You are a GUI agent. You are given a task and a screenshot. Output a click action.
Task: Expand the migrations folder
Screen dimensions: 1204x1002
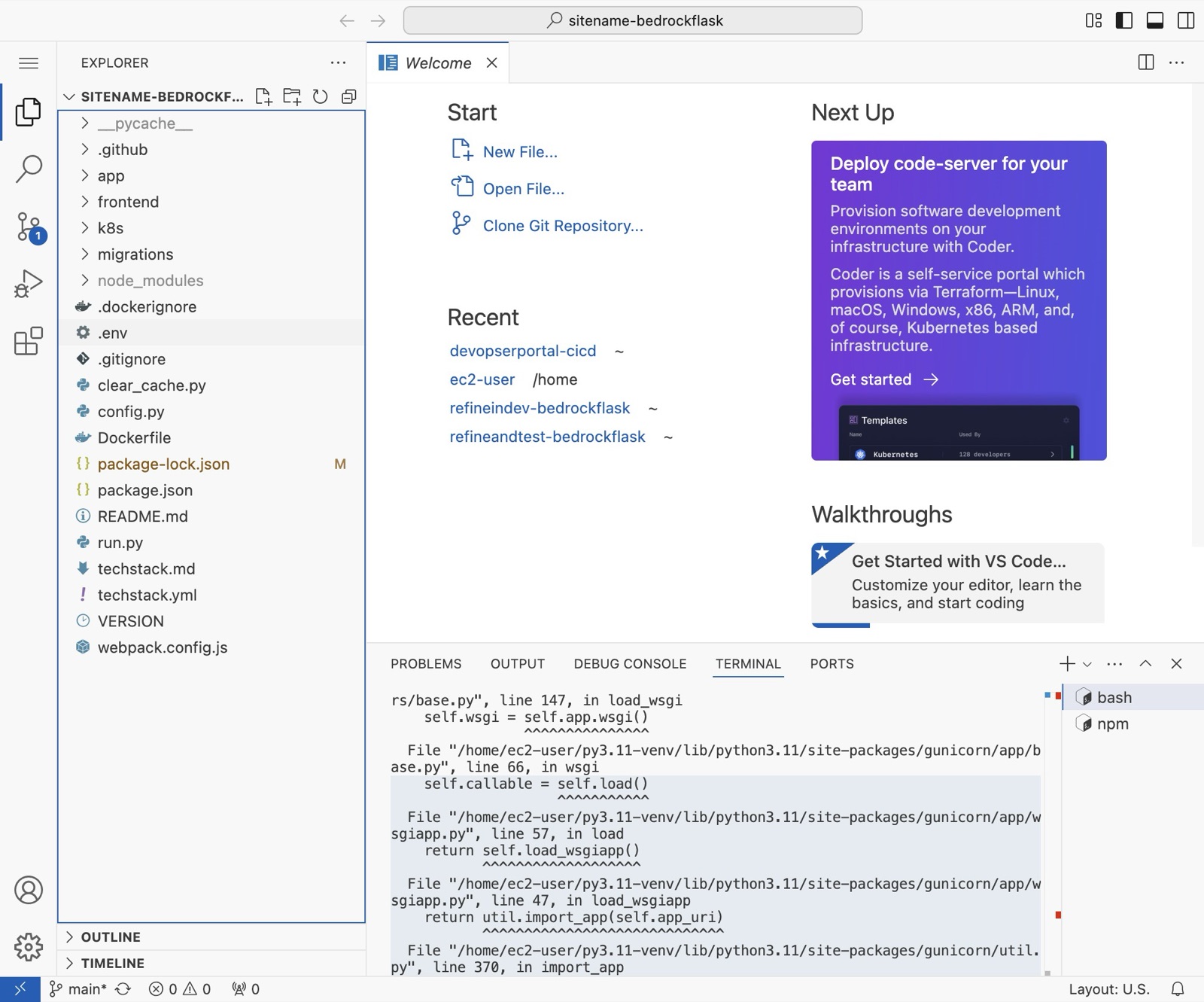211,254
